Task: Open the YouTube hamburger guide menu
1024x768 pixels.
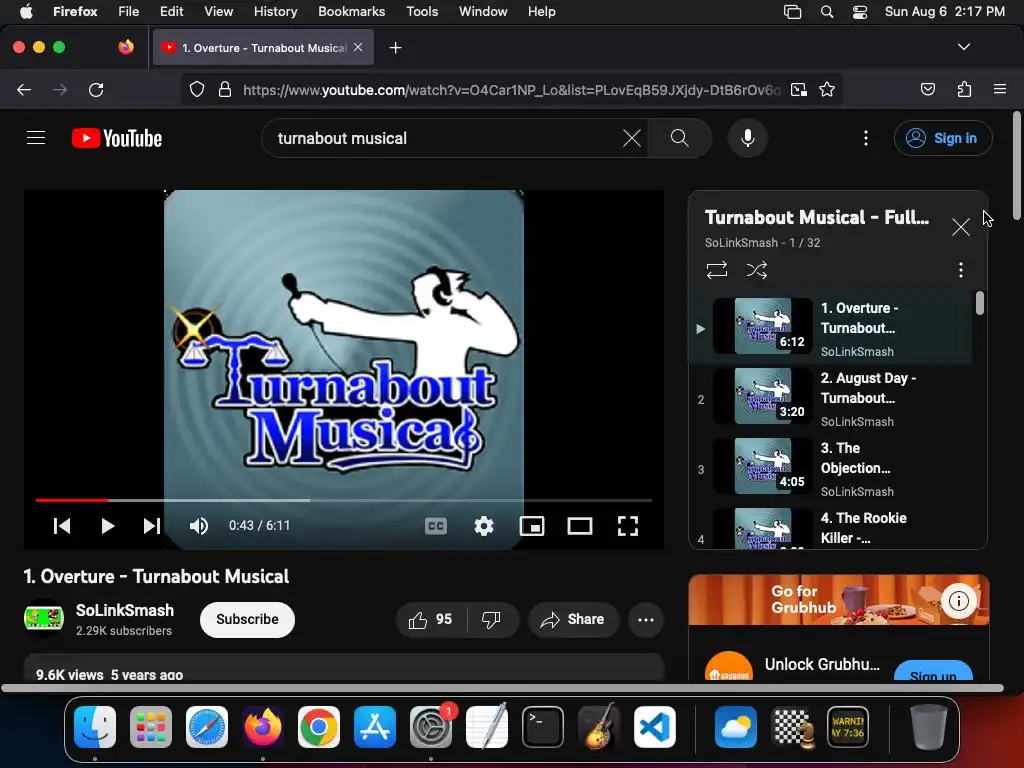Action: [36, 138]
